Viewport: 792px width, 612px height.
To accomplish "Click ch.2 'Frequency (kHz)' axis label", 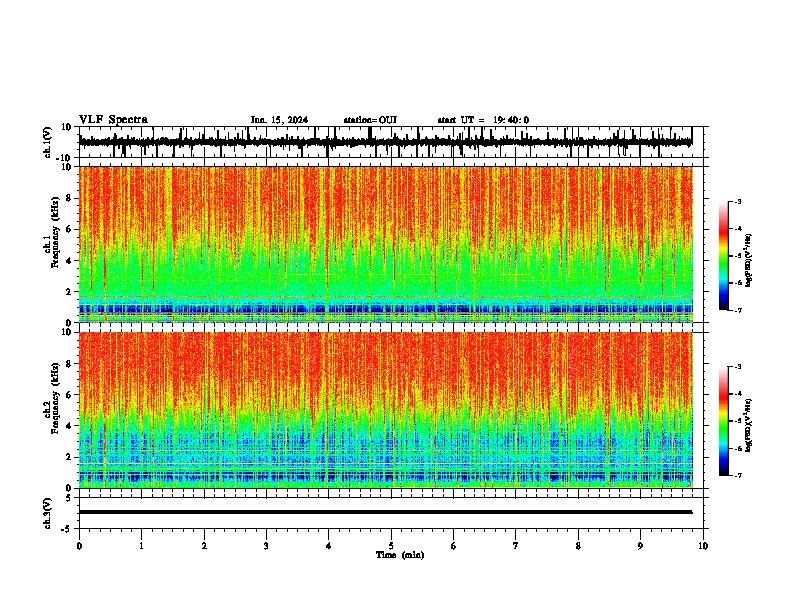I will point(55,398).
